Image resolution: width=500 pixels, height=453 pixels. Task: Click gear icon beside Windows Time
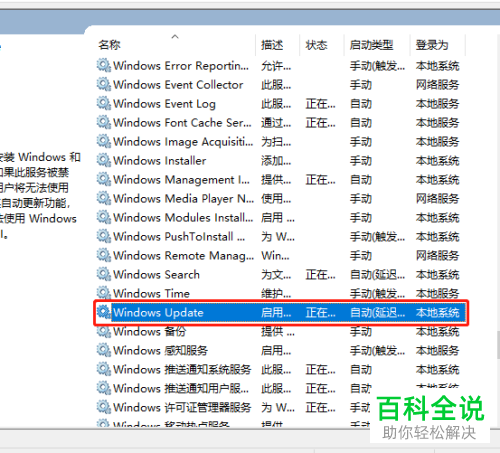click(104, 293)
